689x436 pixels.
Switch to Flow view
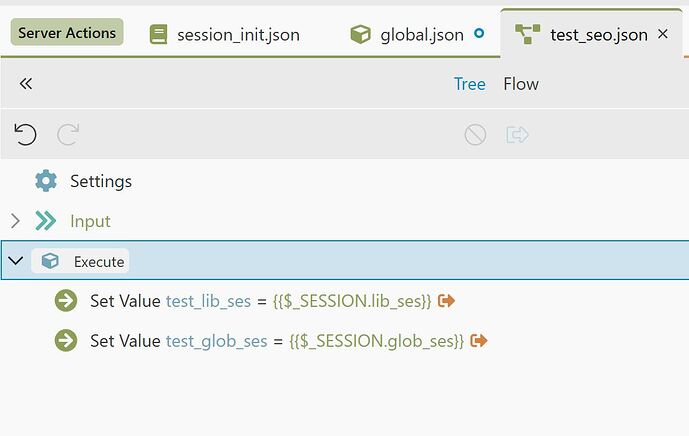[521, 84]
